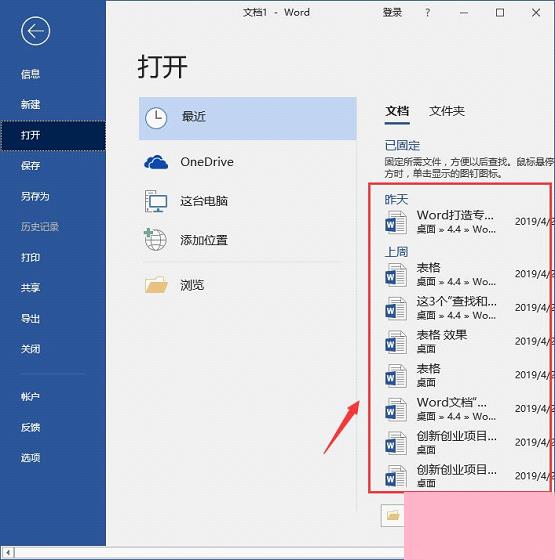Switch to the 文档 tab
Viewport: 555px width, 560px height.
(397, 111)
